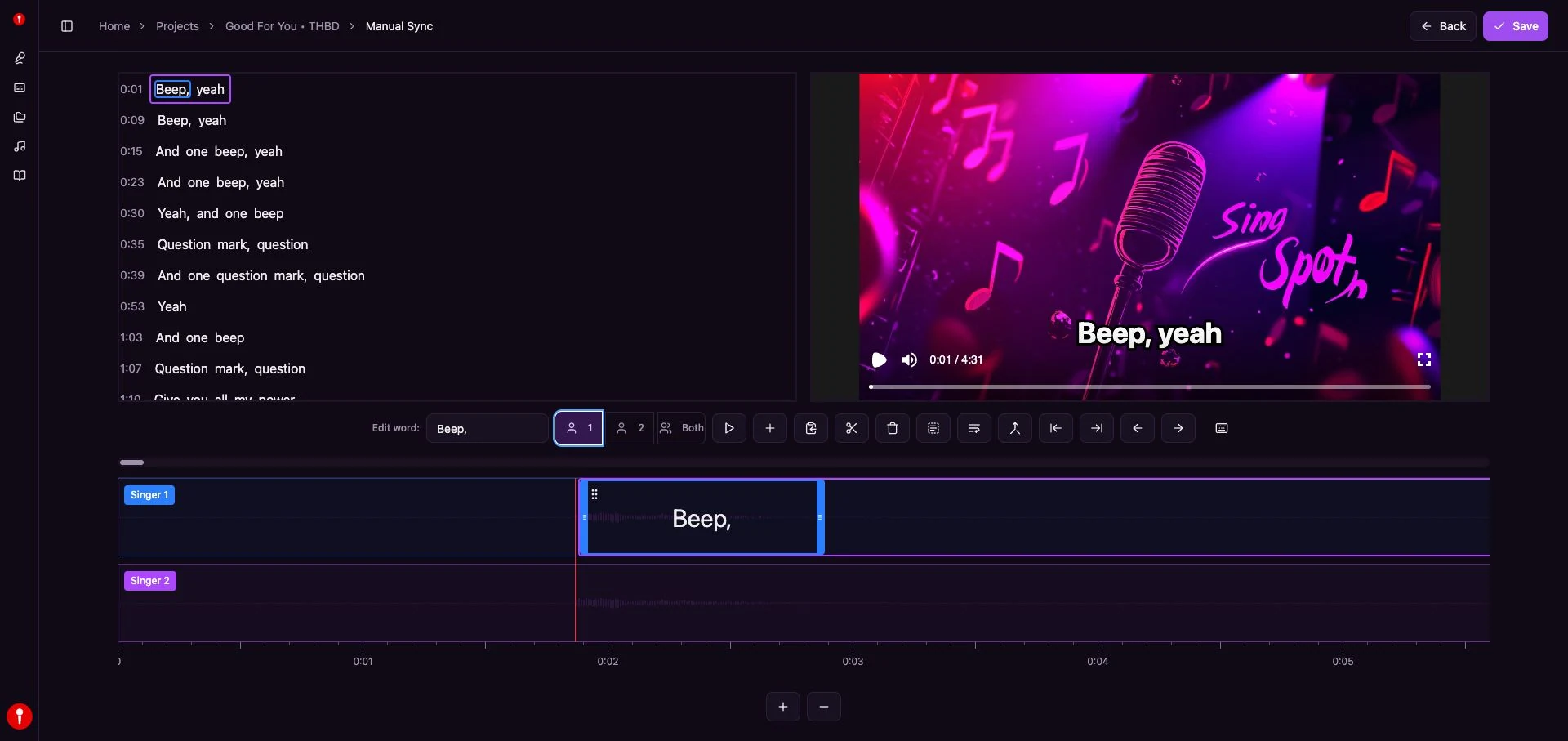Select lyric And one question mark, question
Image resolution: width=1568 pixels, height=741 pixels.
(261, 275)
